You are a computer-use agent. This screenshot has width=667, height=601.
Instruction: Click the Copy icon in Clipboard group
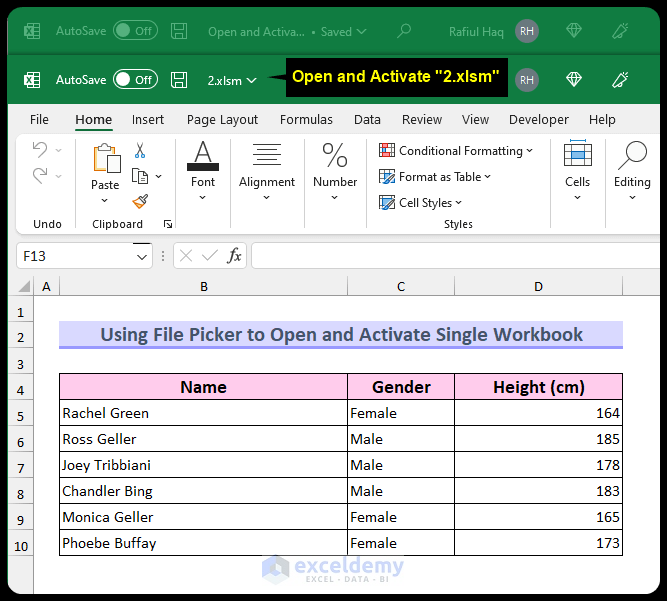click(140, 177)
